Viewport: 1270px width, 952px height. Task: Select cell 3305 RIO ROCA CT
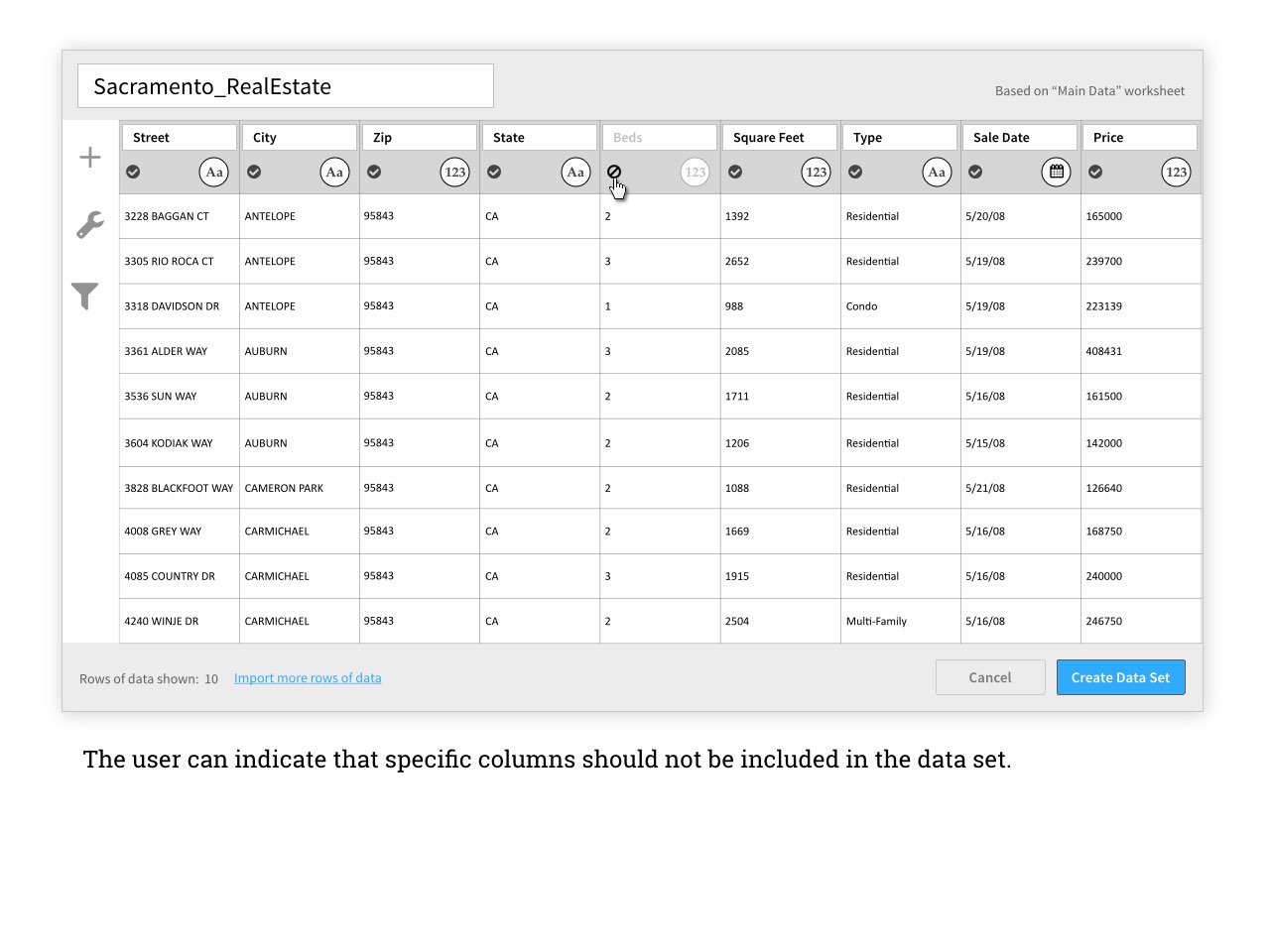point(180,262)
